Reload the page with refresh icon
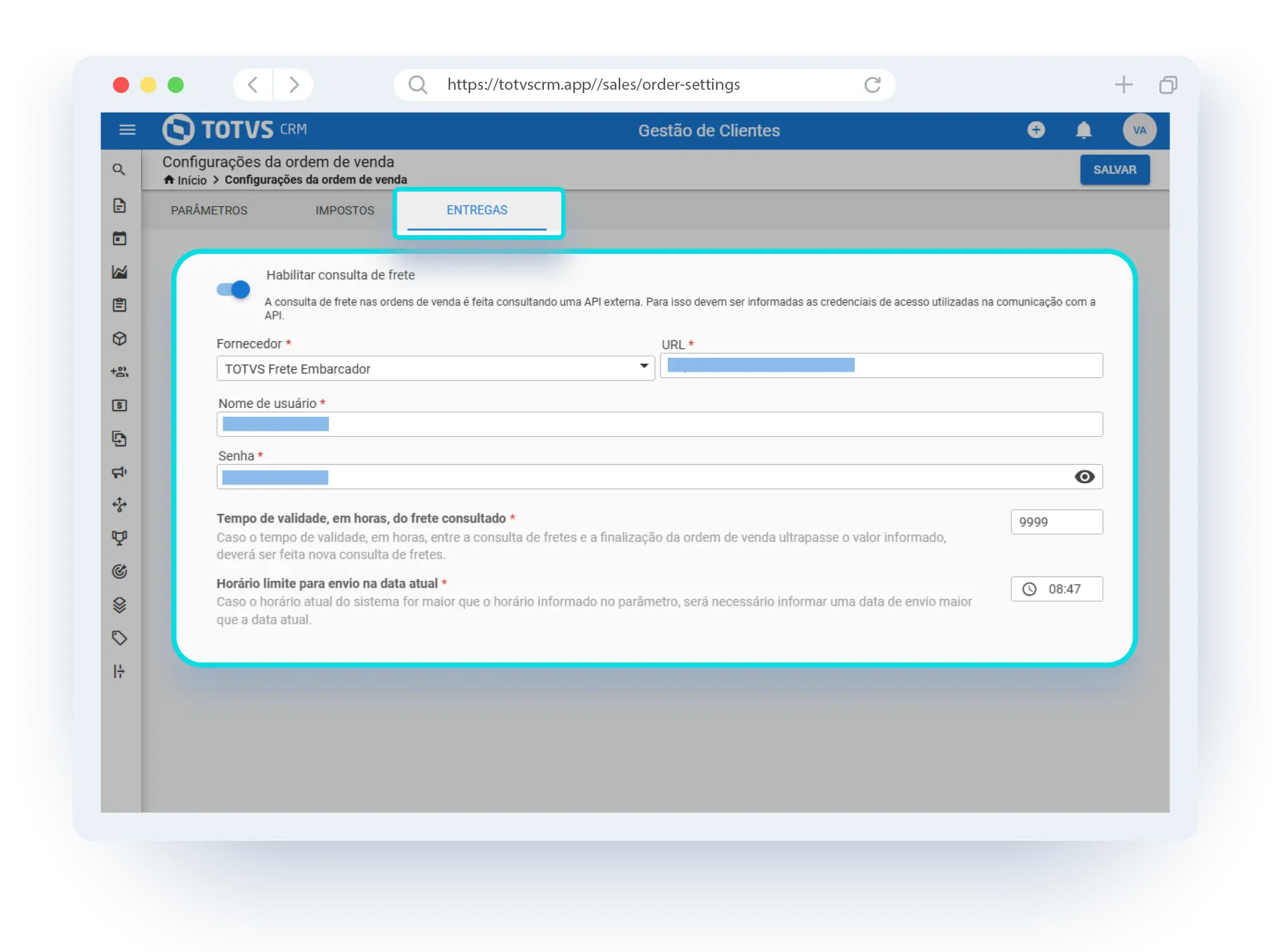The width and height of the screenshot is (1284, 952). pyautogui.click(x=872, y=84)
